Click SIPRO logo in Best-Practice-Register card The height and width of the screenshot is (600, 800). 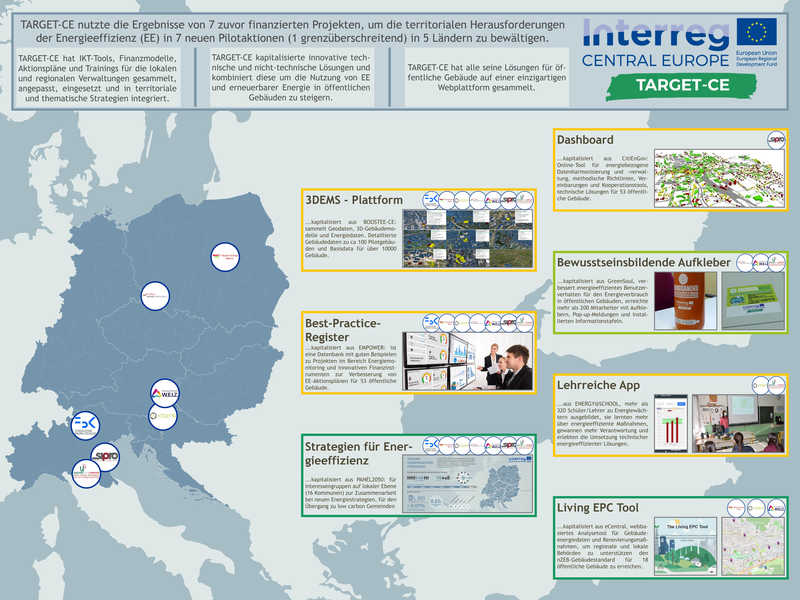coord(509,322)
